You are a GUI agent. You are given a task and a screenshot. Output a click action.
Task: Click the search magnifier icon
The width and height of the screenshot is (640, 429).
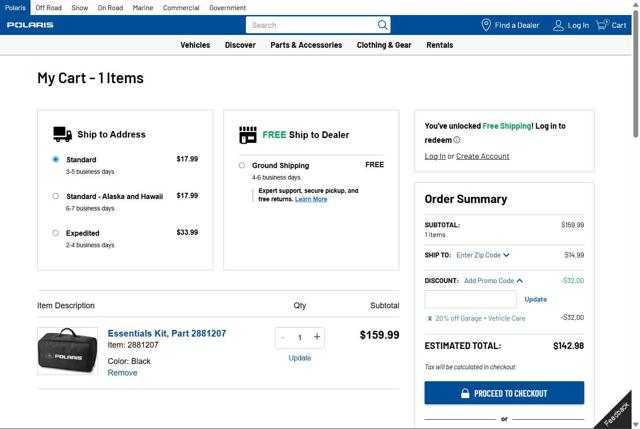[x=383, y=25]
